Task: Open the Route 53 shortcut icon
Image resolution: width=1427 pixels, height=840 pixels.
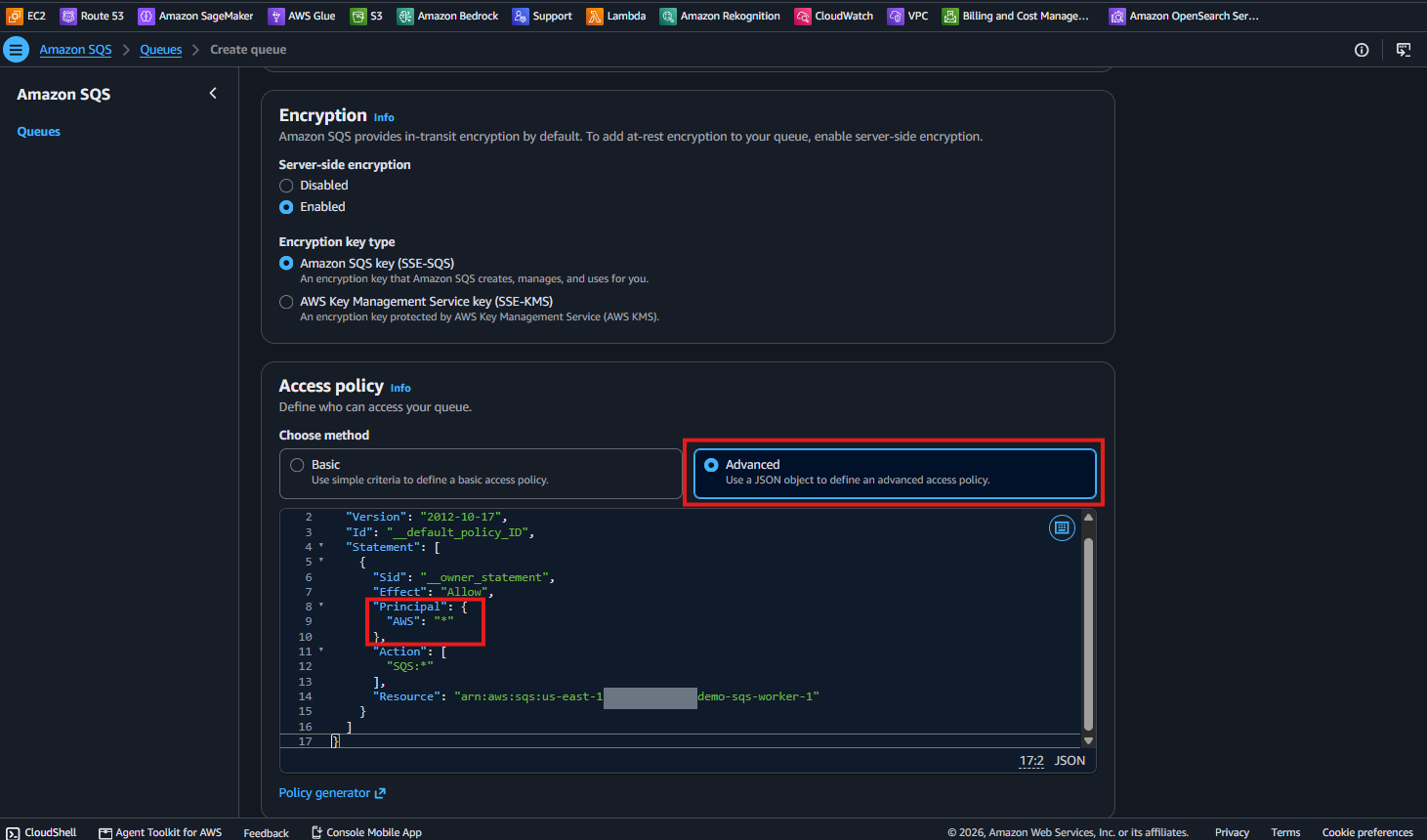Action: click(68, 16)
